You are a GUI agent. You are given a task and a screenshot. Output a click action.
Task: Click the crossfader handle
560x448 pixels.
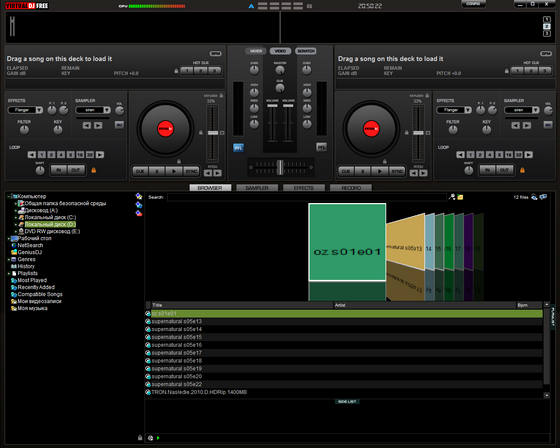tap(280, 167)
